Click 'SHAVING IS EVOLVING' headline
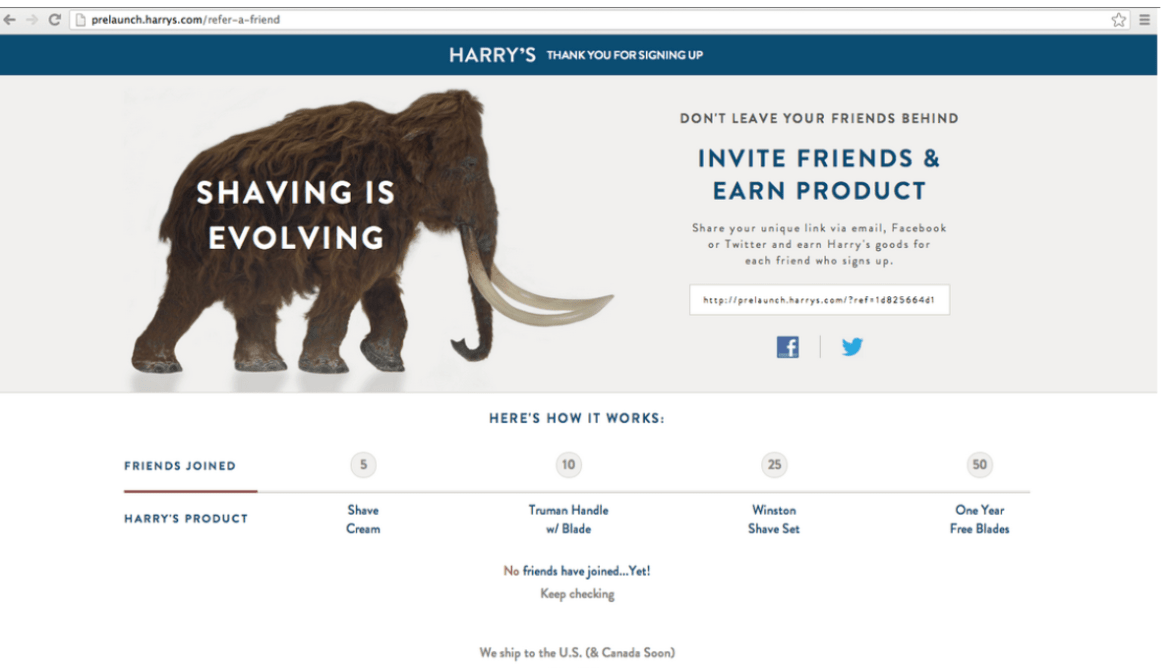The image size is (1162, 668). click(296, 215)
